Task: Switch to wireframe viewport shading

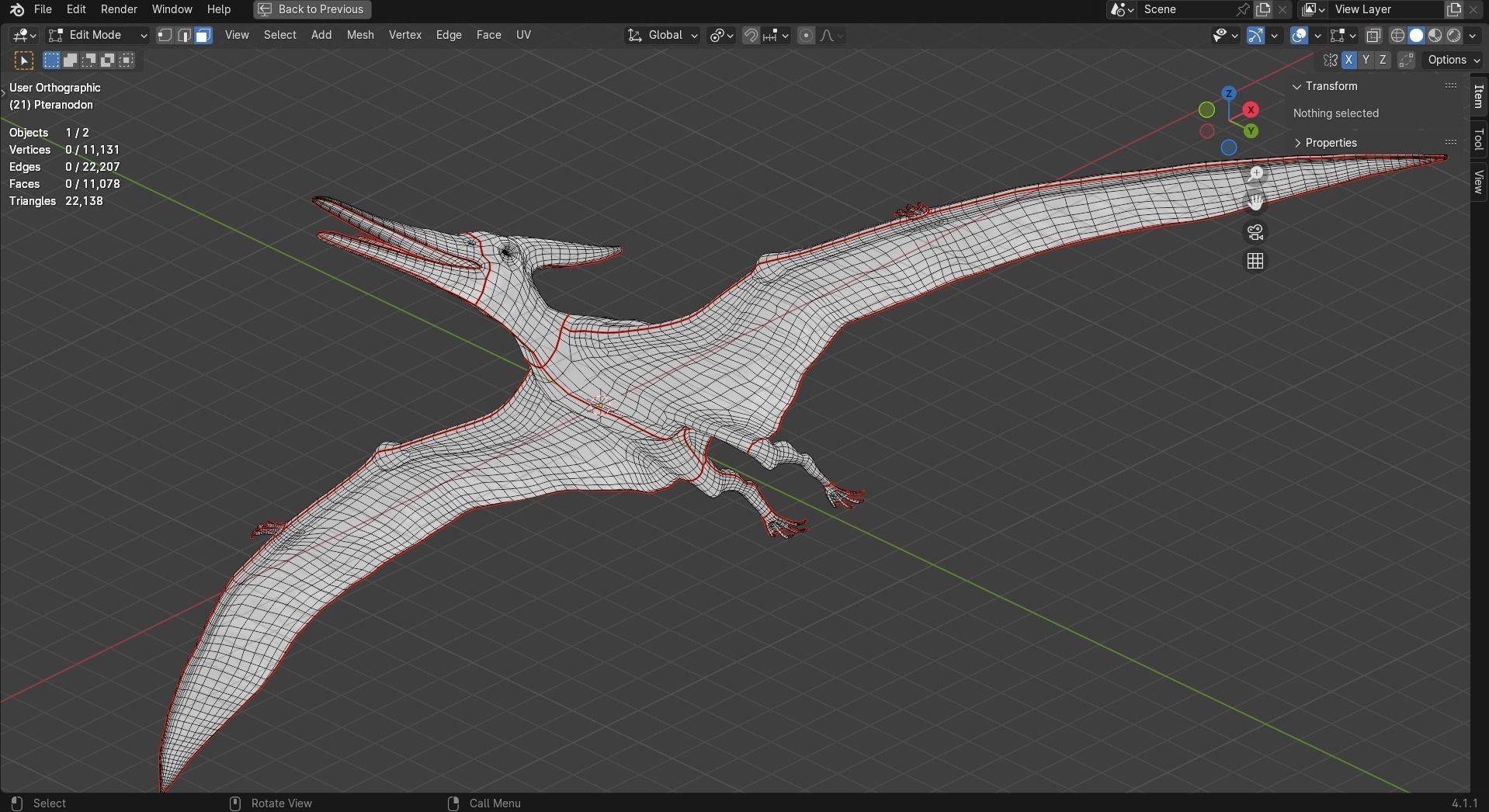Action: click(1397, 35)
